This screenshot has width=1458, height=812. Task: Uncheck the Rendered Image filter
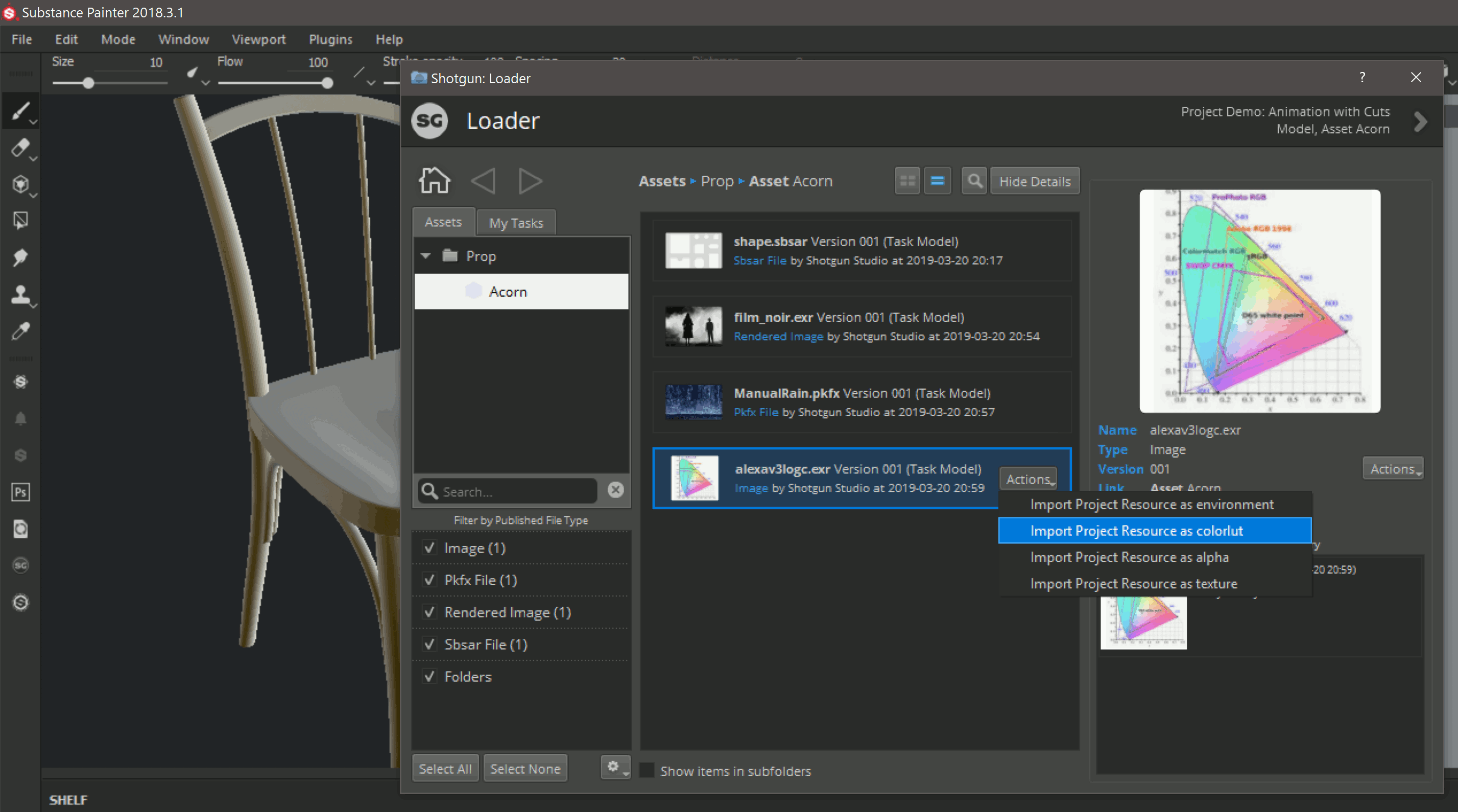(x=429, y=612)
